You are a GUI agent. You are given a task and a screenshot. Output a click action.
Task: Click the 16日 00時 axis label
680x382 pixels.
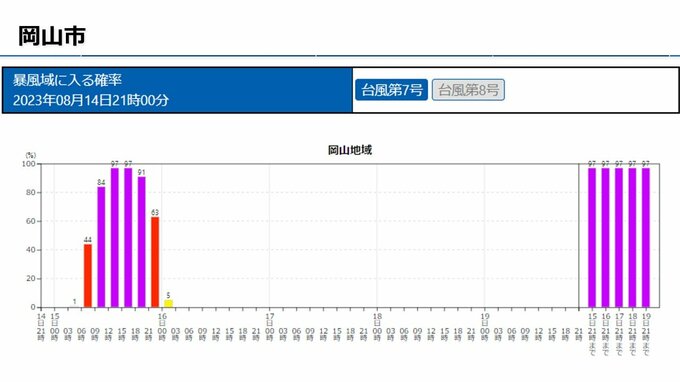click(162, 327)
